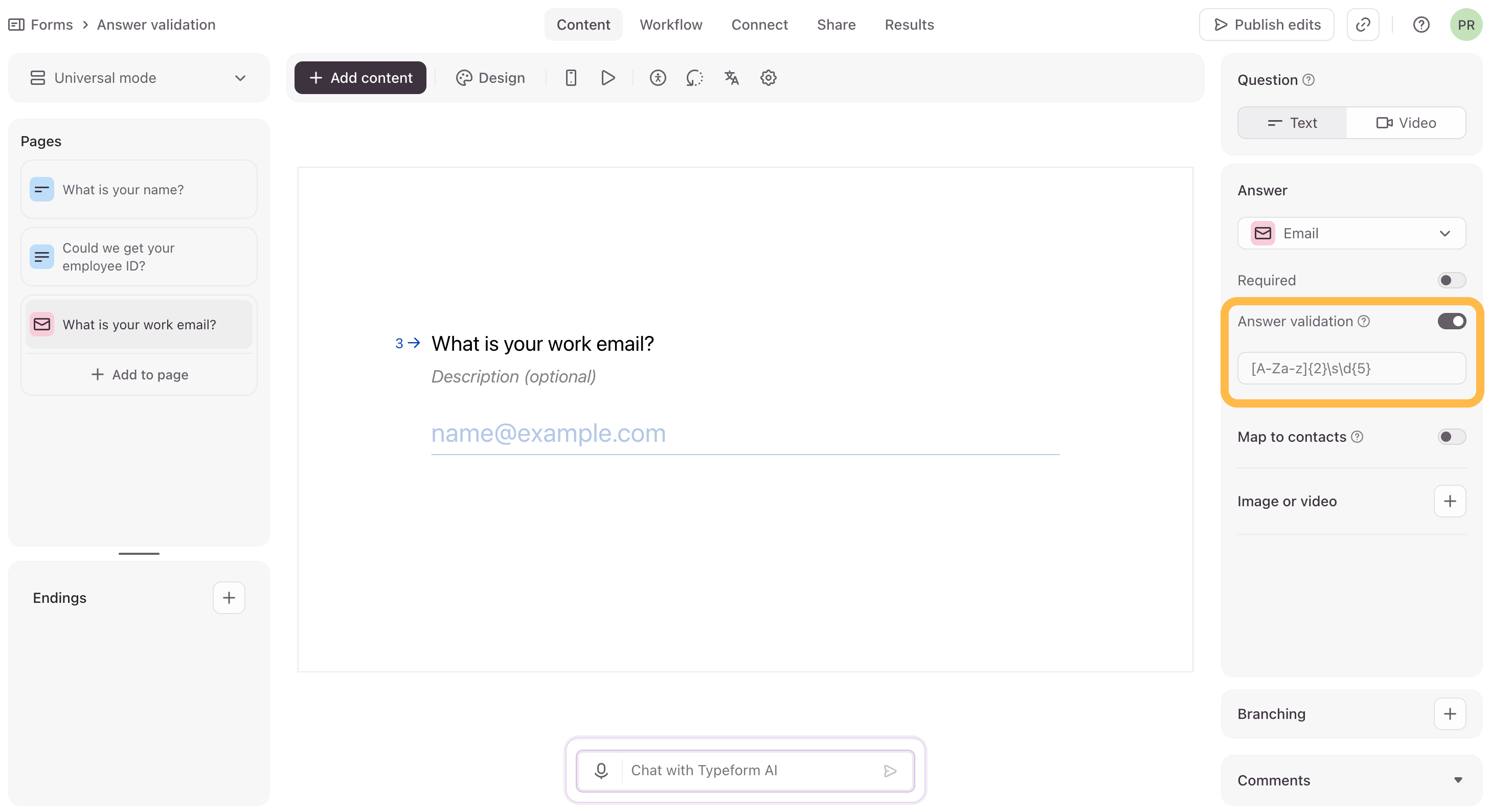Click the microphone icon in AI chat

tap(601, 771)
